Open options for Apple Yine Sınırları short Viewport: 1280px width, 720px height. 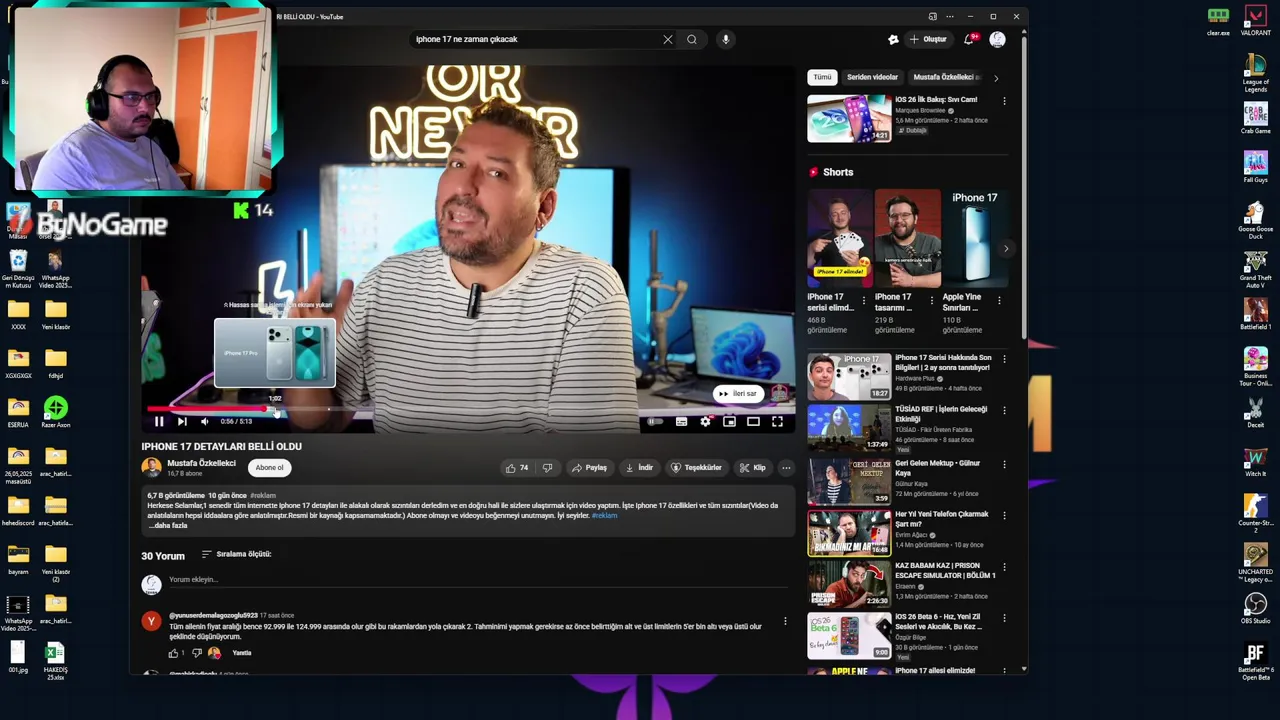(x=999, y=300)
